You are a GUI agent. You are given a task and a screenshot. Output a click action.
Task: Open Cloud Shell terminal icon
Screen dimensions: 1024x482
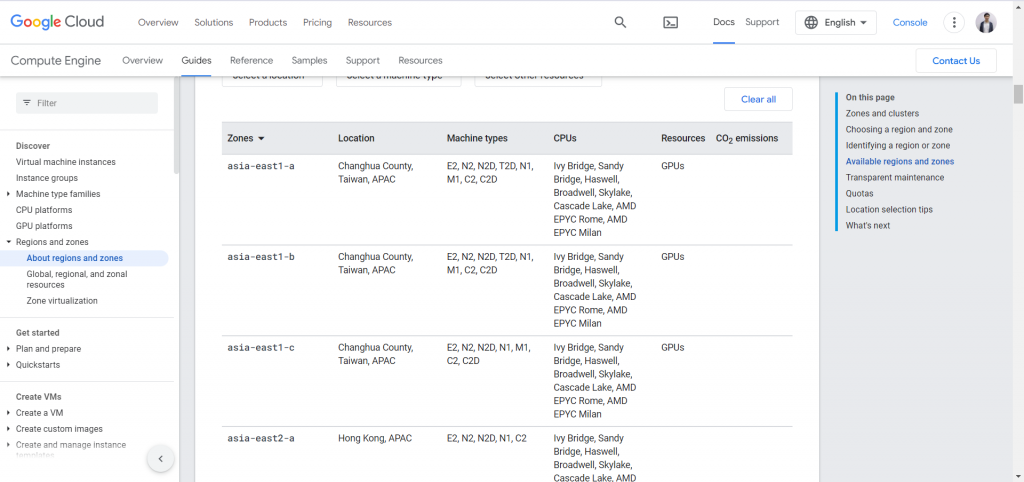pos(671,22)
